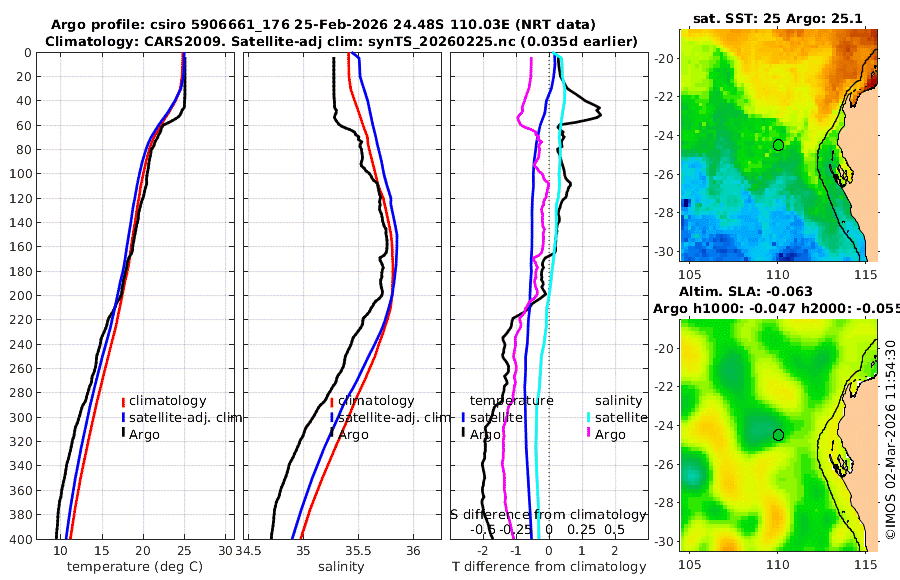Click the 'S difference from climatology' label

pos(549,515)
